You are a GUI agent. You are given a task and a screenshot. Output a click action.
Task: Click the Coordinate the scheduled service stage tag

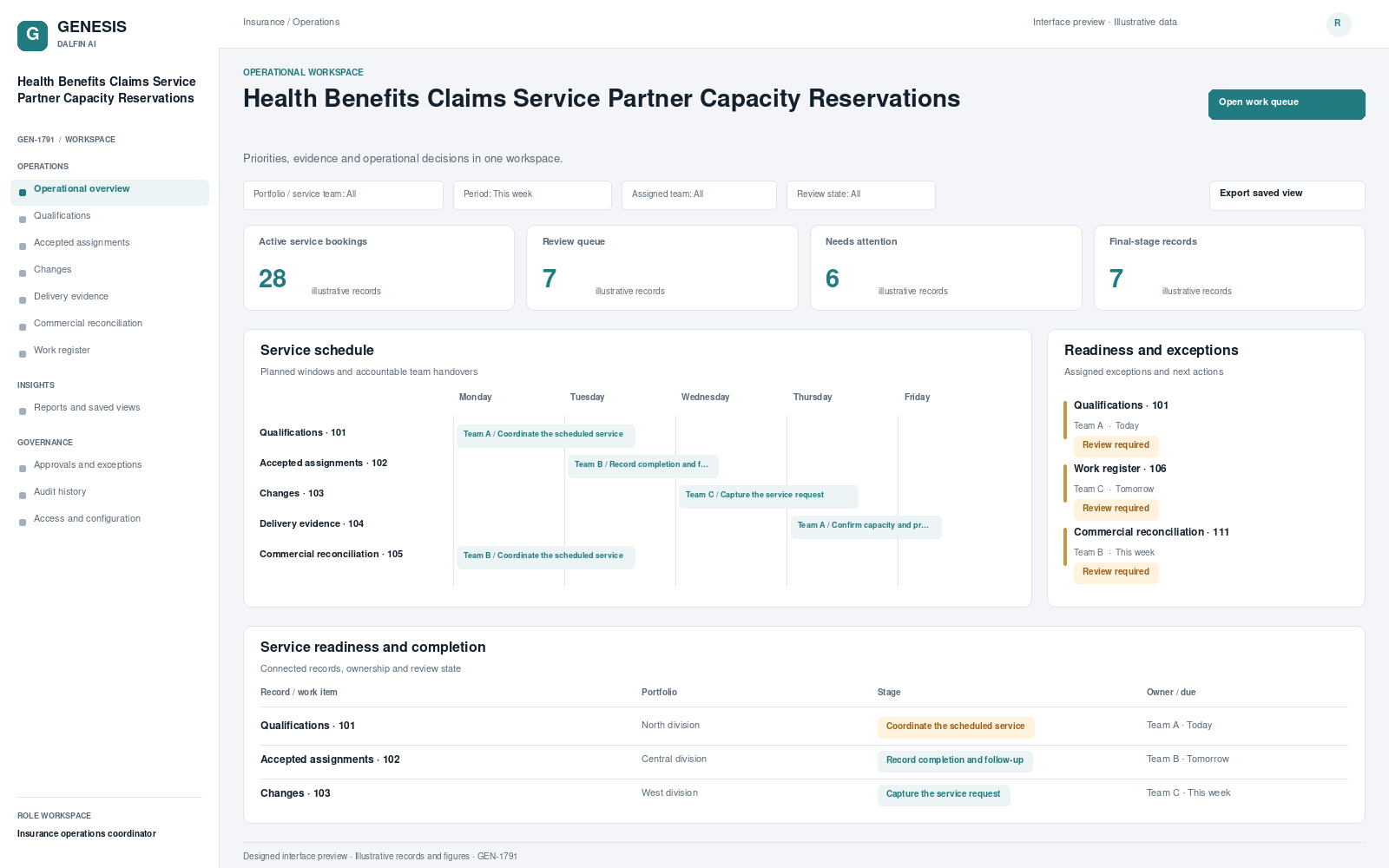(956, 727)
